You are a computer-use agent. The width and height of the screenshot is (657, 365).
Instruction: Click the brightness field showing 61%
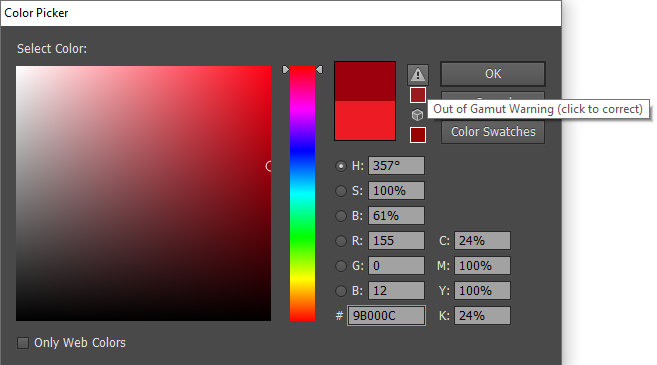(x=396, y=216)
